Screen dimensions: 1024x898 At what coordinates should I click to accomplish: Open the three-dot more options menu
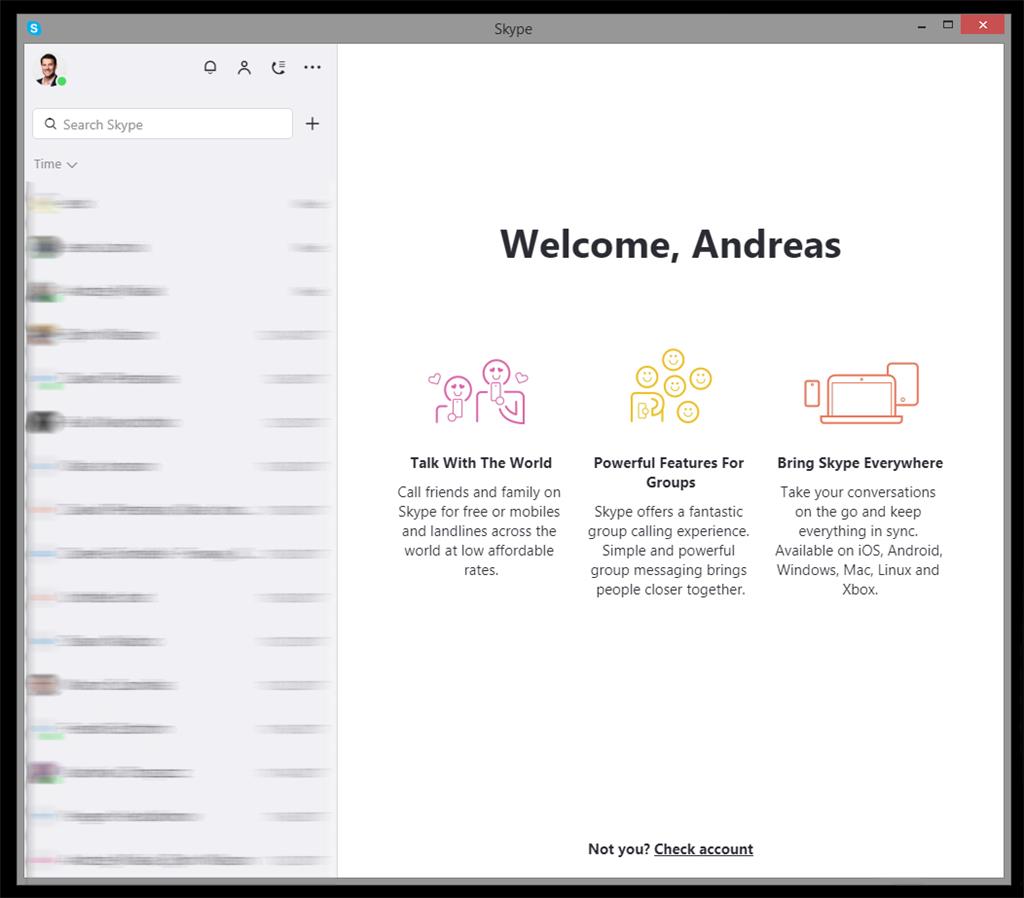(312, 67)
